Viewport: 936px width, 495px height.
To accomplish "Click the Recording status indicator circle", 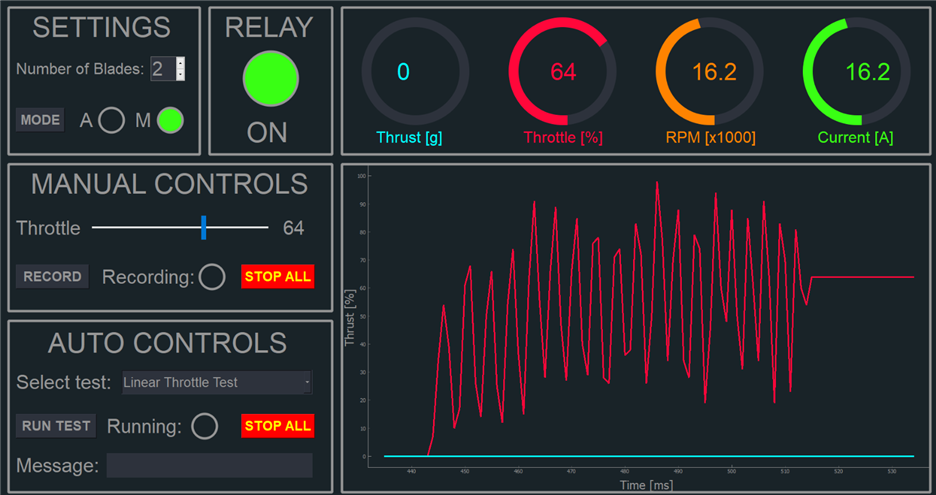I will 212,277.
